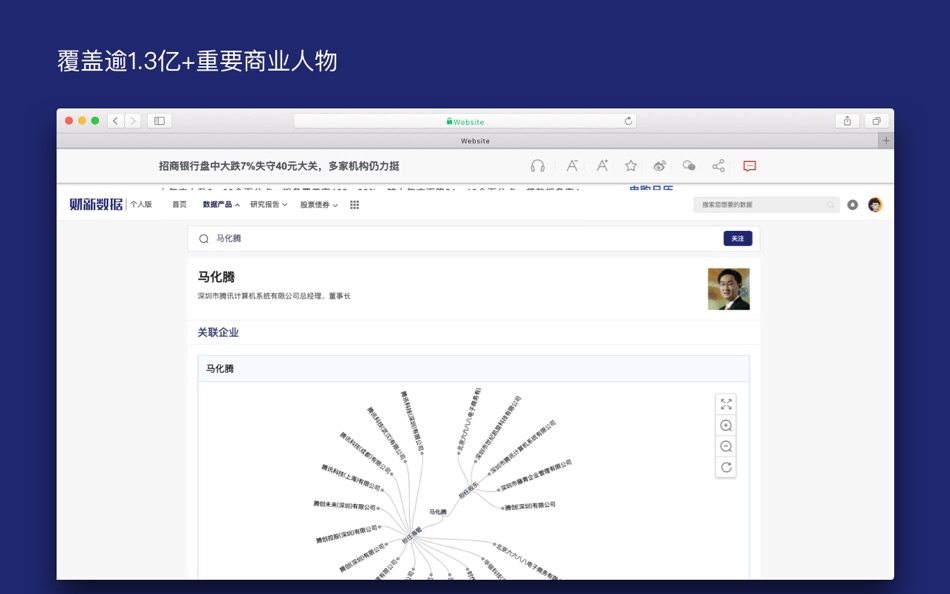Open headline 招商银行盘中大跌7%失守40元大关

pos(279,166)
